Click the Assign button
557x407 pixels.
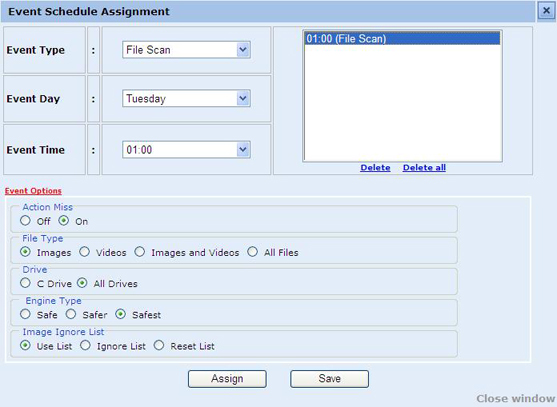pos(227,379)
